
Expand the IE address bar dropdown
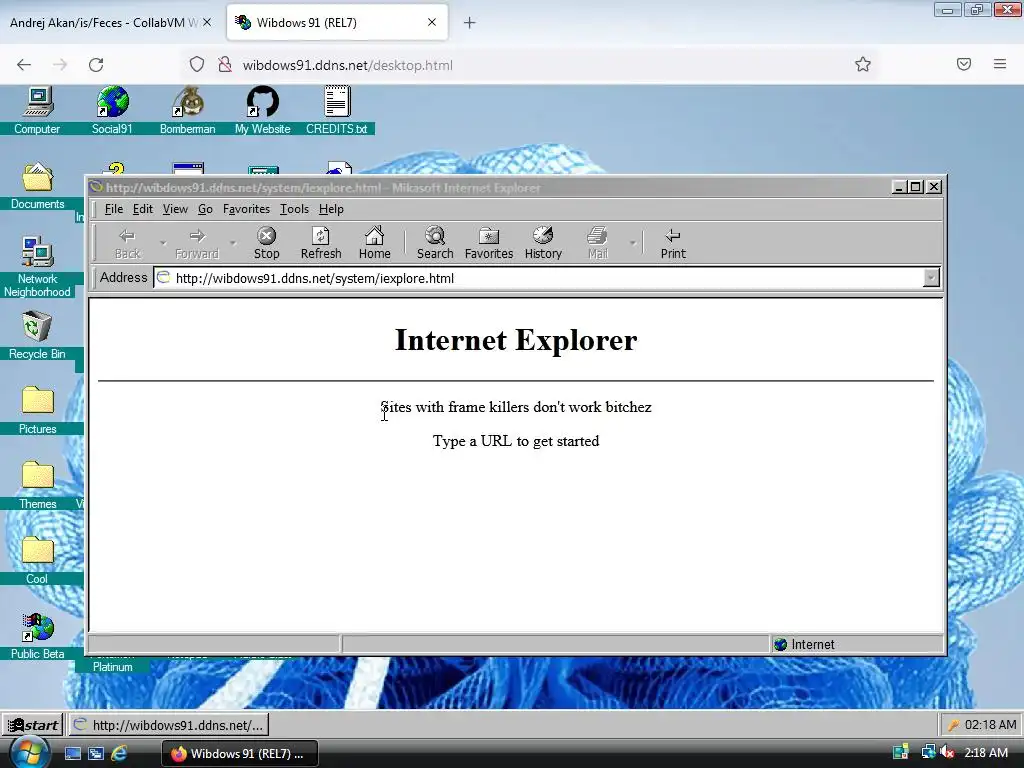click(x=931, y=278)
